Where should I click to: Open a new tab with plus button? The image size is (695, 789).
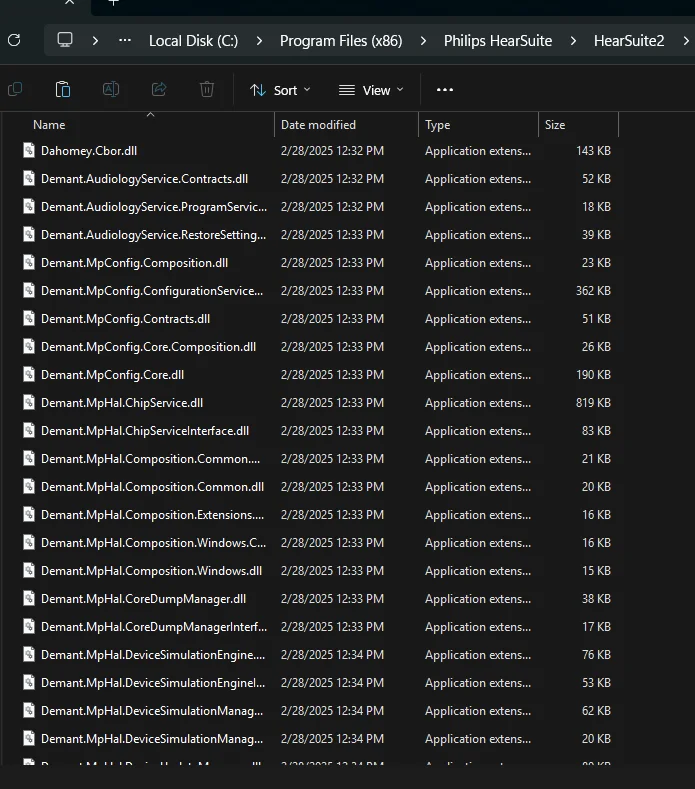pos(114,3)
